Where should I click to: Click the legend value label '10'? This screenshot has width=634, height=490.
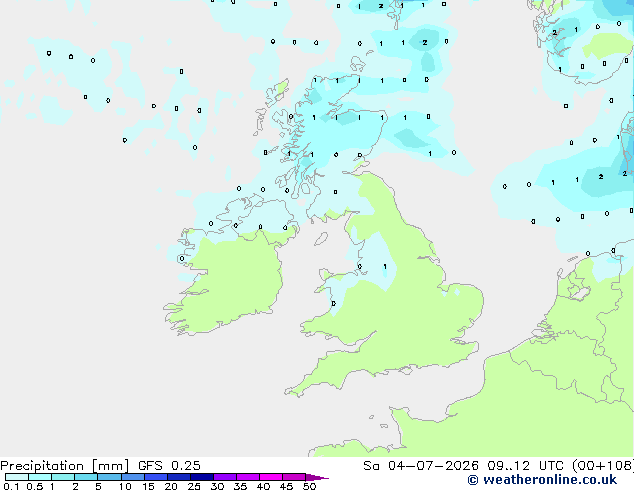125,486
